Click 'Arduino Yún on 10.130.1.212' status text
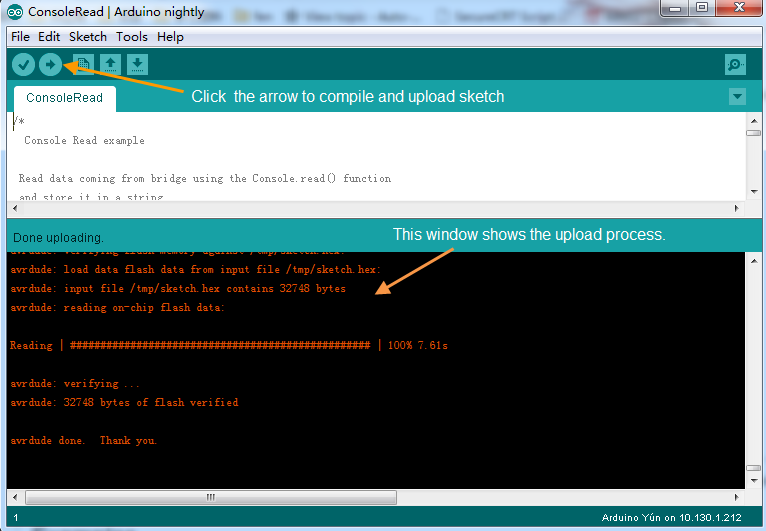 pos(672,518)
